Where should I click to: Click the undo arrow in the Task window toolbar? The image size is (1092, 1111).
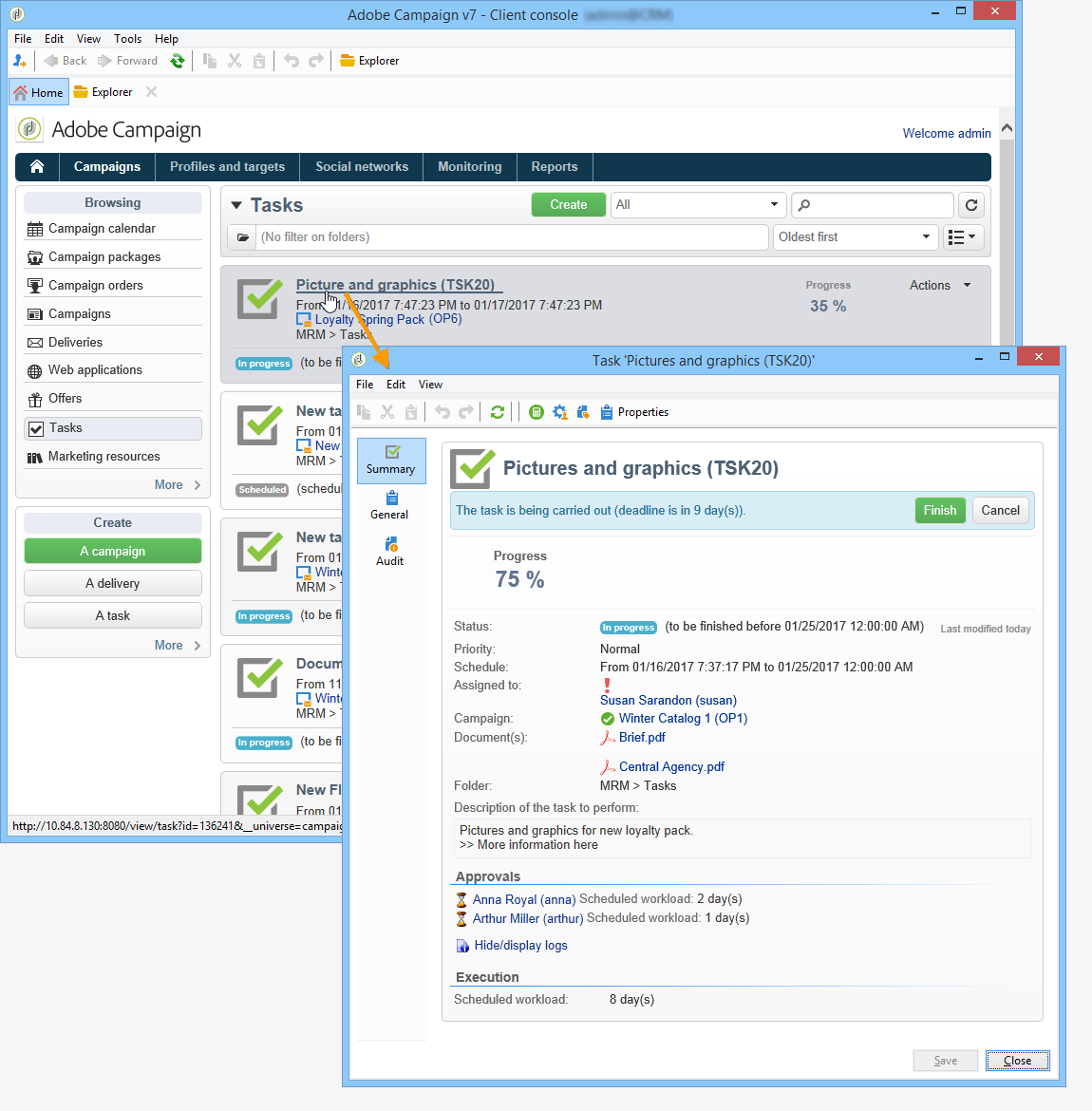pyautogui.click(x=442, y=412)
